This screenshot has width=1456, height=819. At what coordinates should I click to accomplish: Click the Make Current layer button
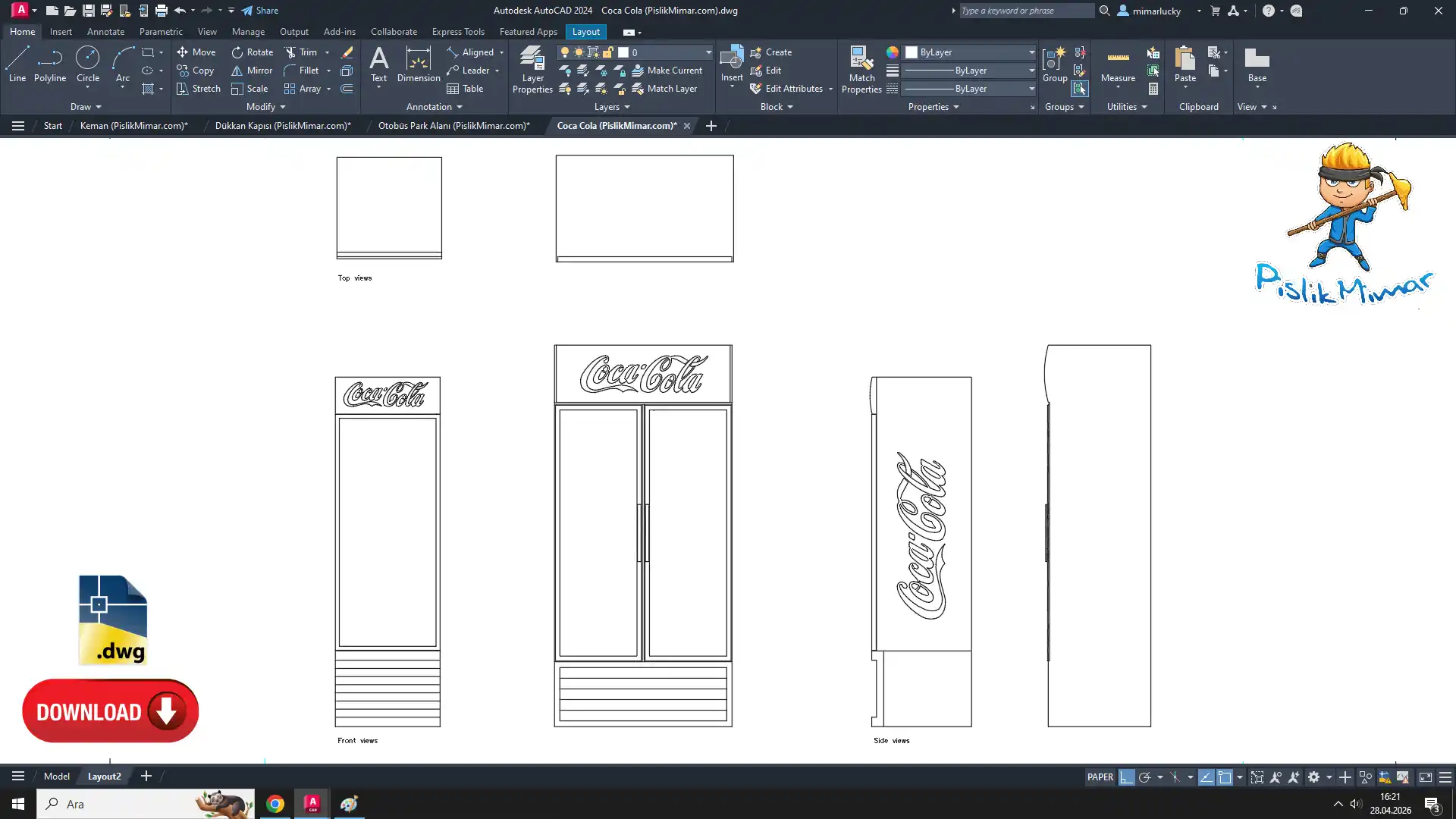(667, 71)
